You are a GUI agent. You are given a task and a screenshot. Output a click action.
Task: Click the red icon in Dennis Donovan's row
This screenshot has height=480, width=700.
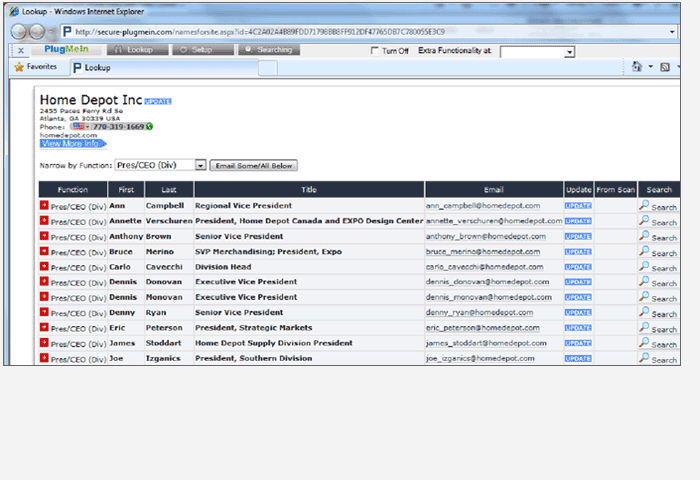[44, 281]
